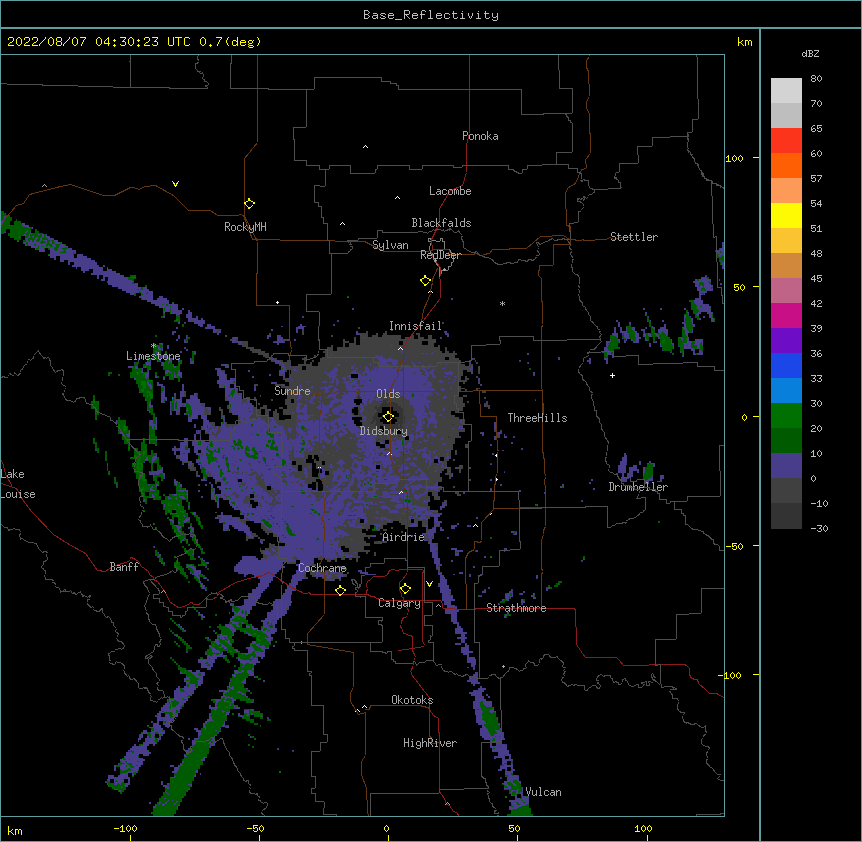Viewport: 862px width, 842px height.
Task: Click the Lacombe city label
Action: (x=450, y=191)
